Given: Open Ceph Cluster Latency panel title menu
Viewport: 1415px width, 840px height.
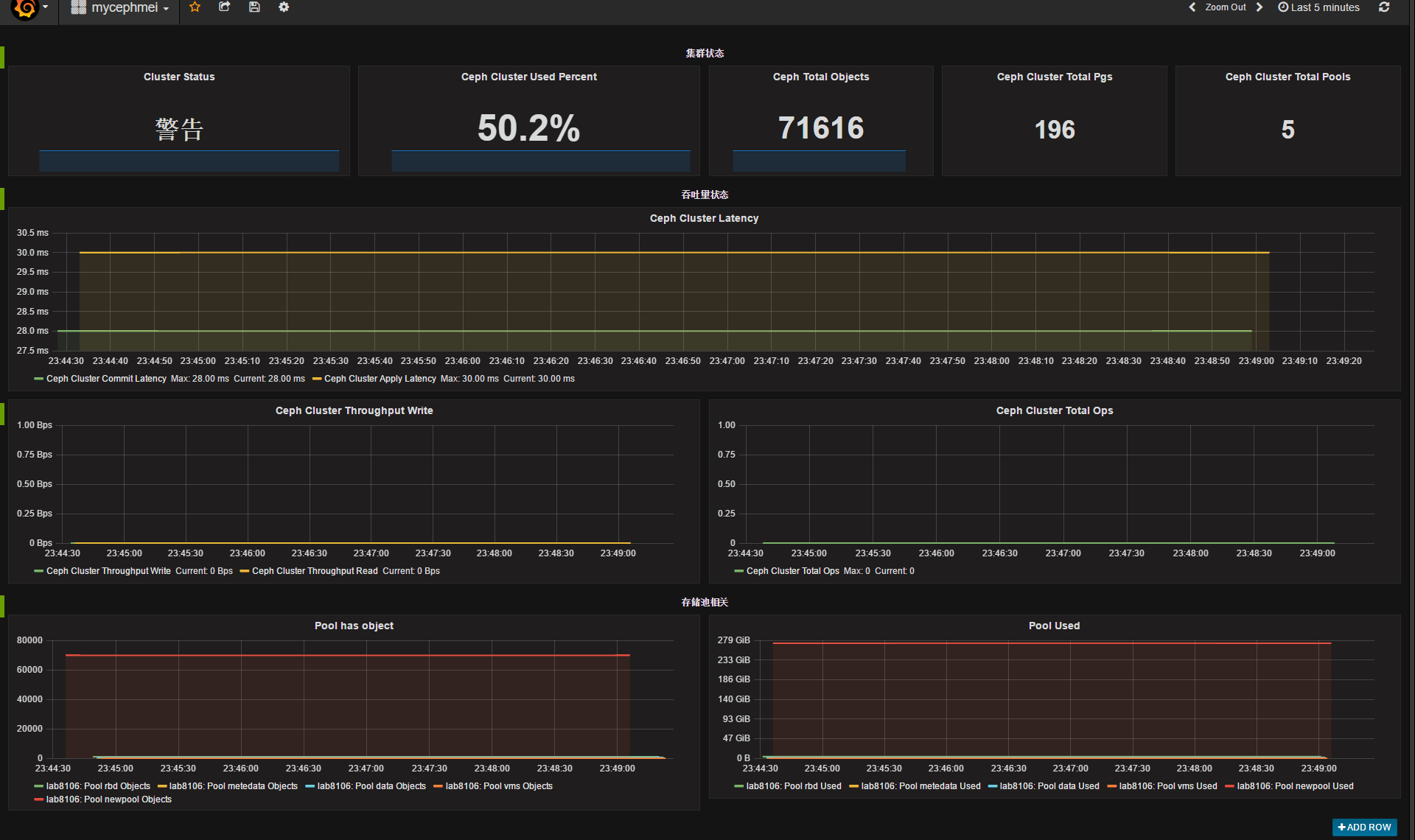Looking at the screenshot, I should [704, 218].
